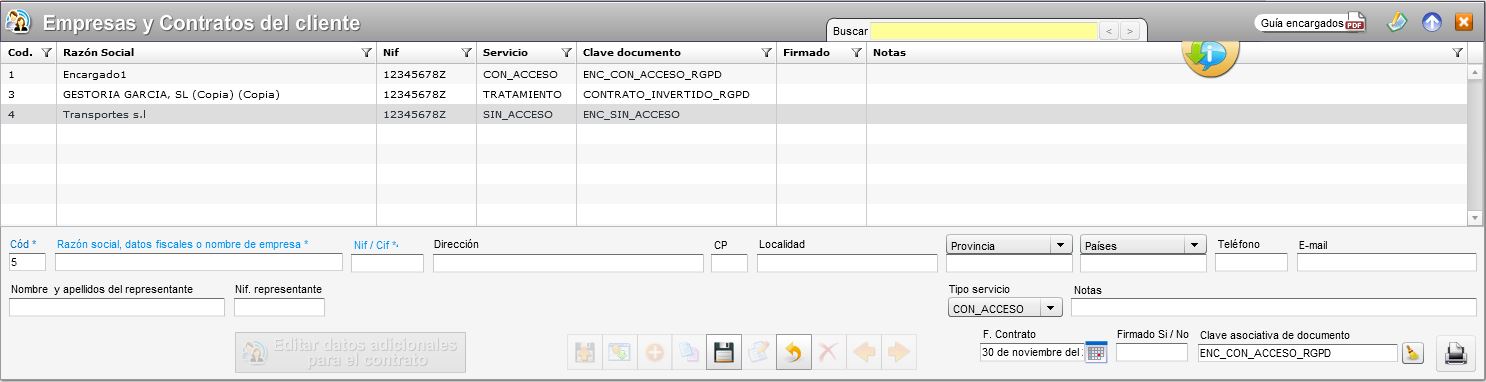Click the Firmado Si / No field
The width and height of the screenshot is (1486, 382).
[x=1152, y=352]
